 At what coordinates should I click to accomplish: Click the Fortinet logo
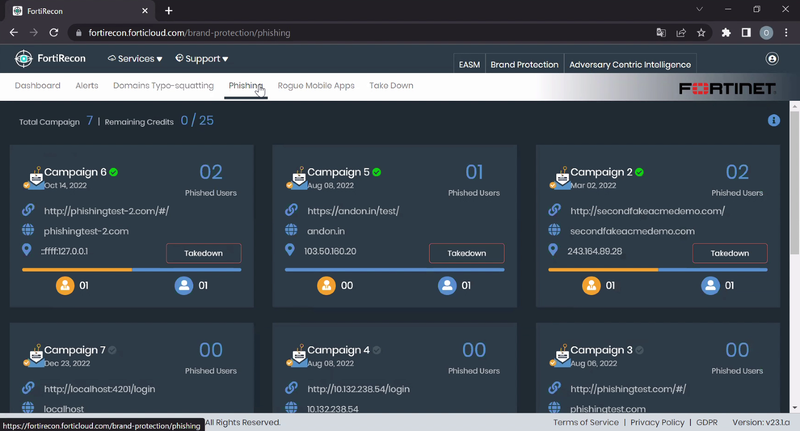click(727, 88)
